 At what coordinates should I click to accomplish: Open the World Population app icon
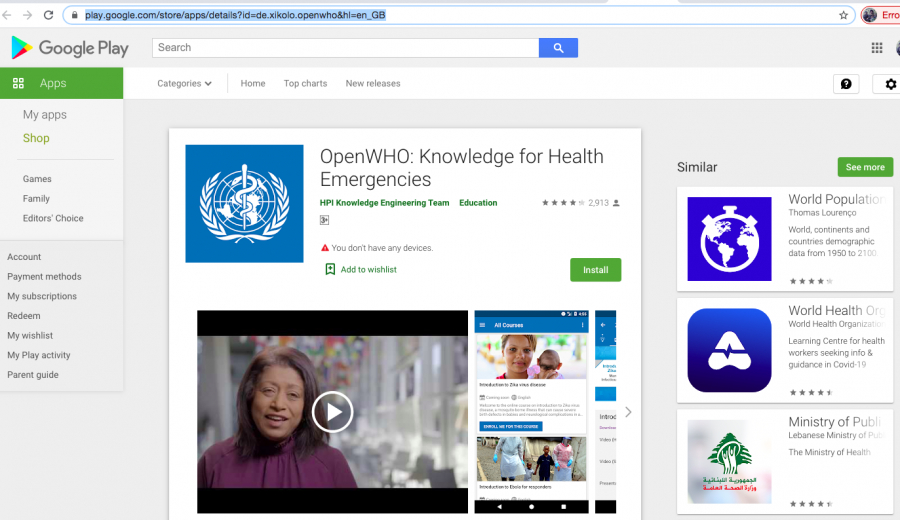click(x=730, y=239)
